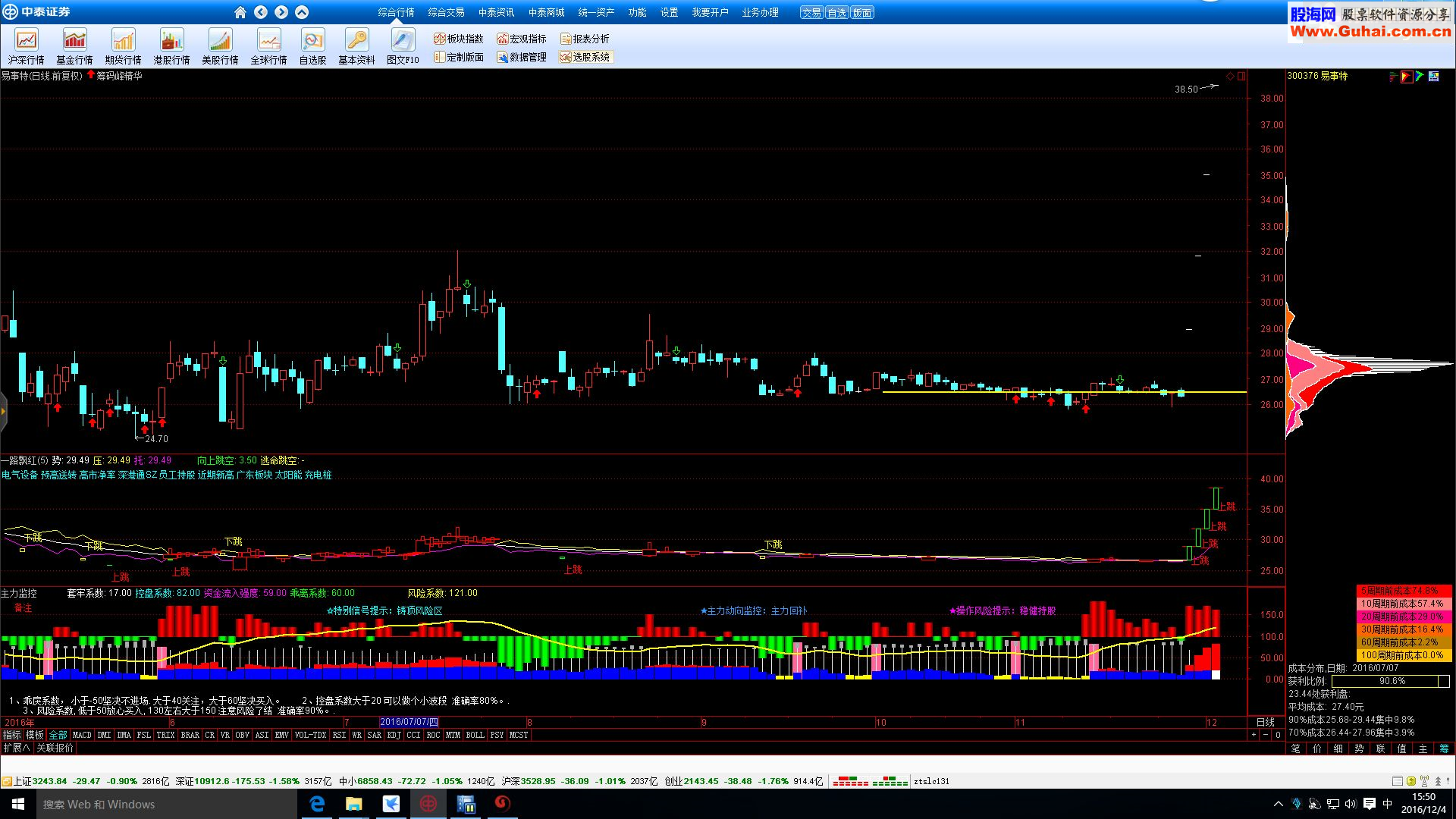Switch to 笔 tick tab
Screen dimensions: 1456x819
1295,748
